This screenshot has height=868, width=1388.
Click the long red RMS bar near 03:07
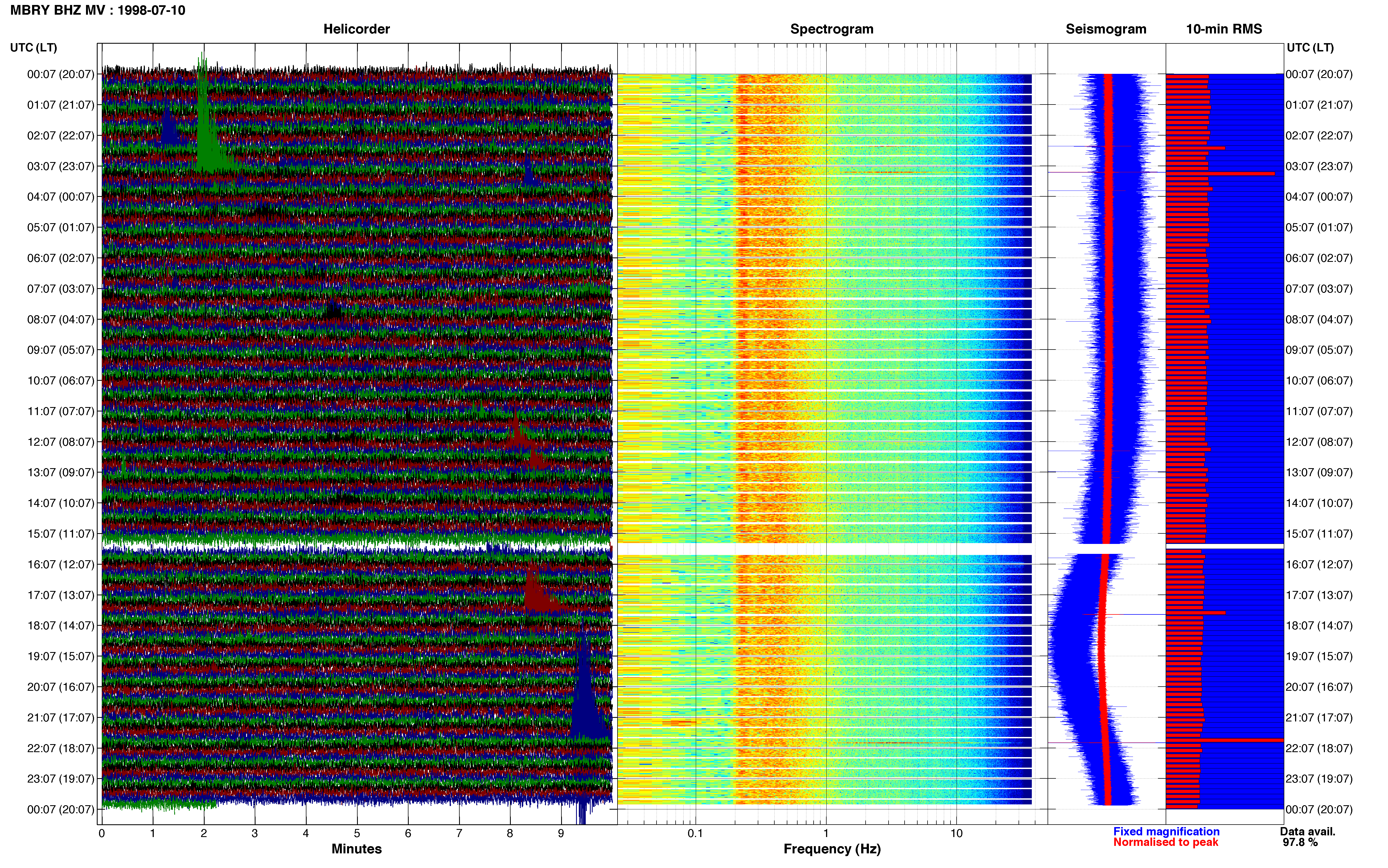coord(1220,173)
